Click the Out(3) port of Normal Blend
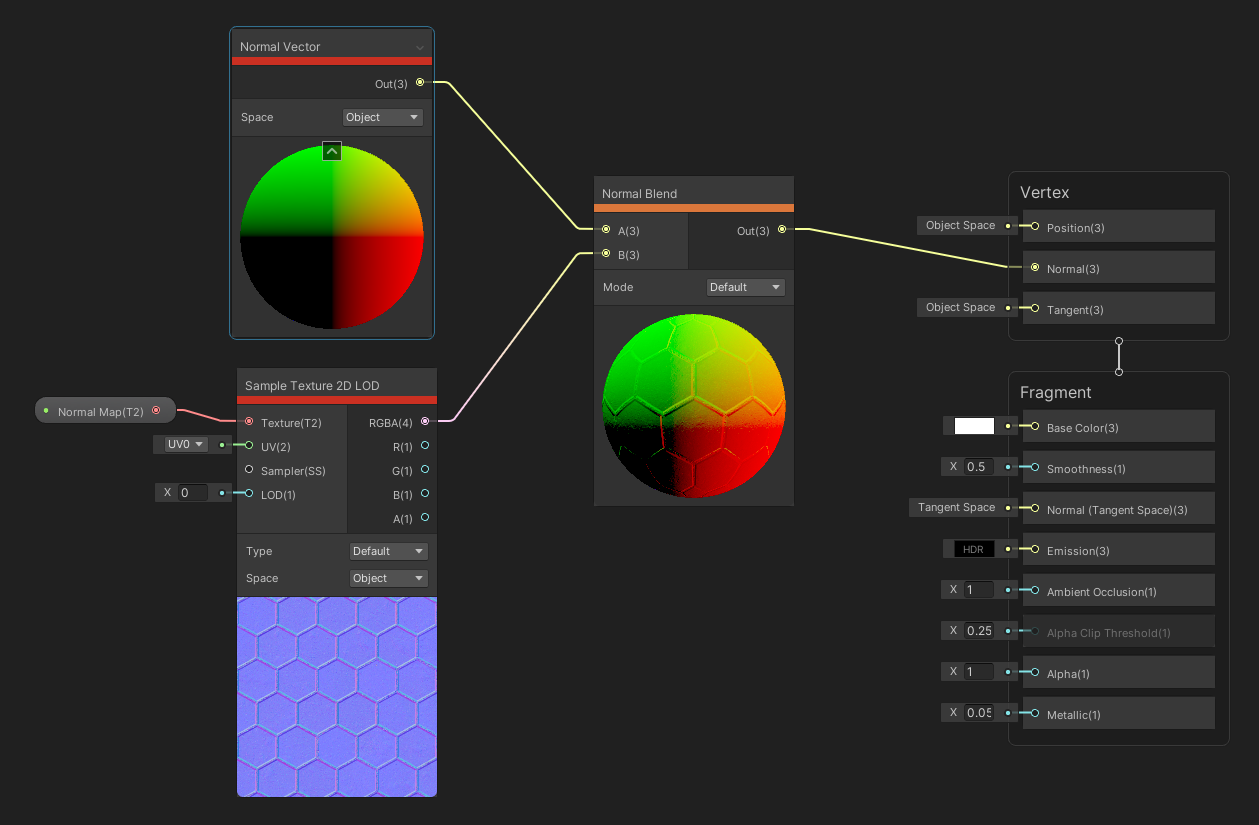1259x825 pixels. click(x=782, y=230)
